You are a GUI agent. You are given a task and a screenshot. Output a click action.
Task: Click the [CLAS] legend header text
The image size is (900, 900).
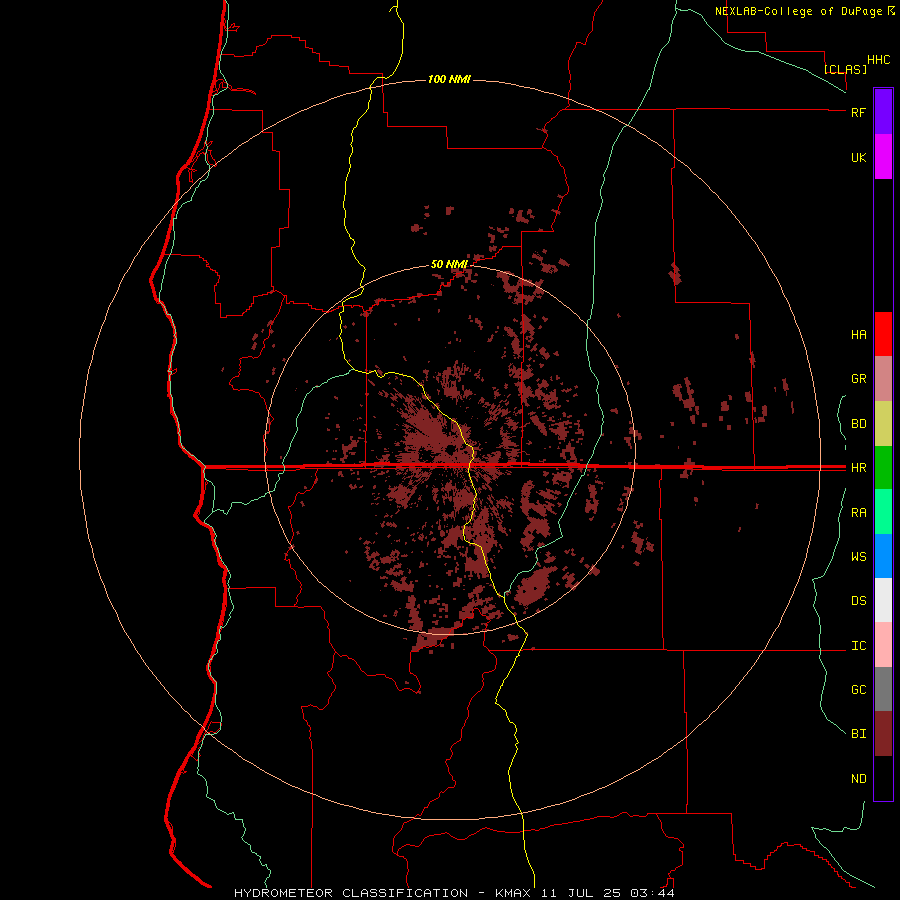(x=845, y=69)
